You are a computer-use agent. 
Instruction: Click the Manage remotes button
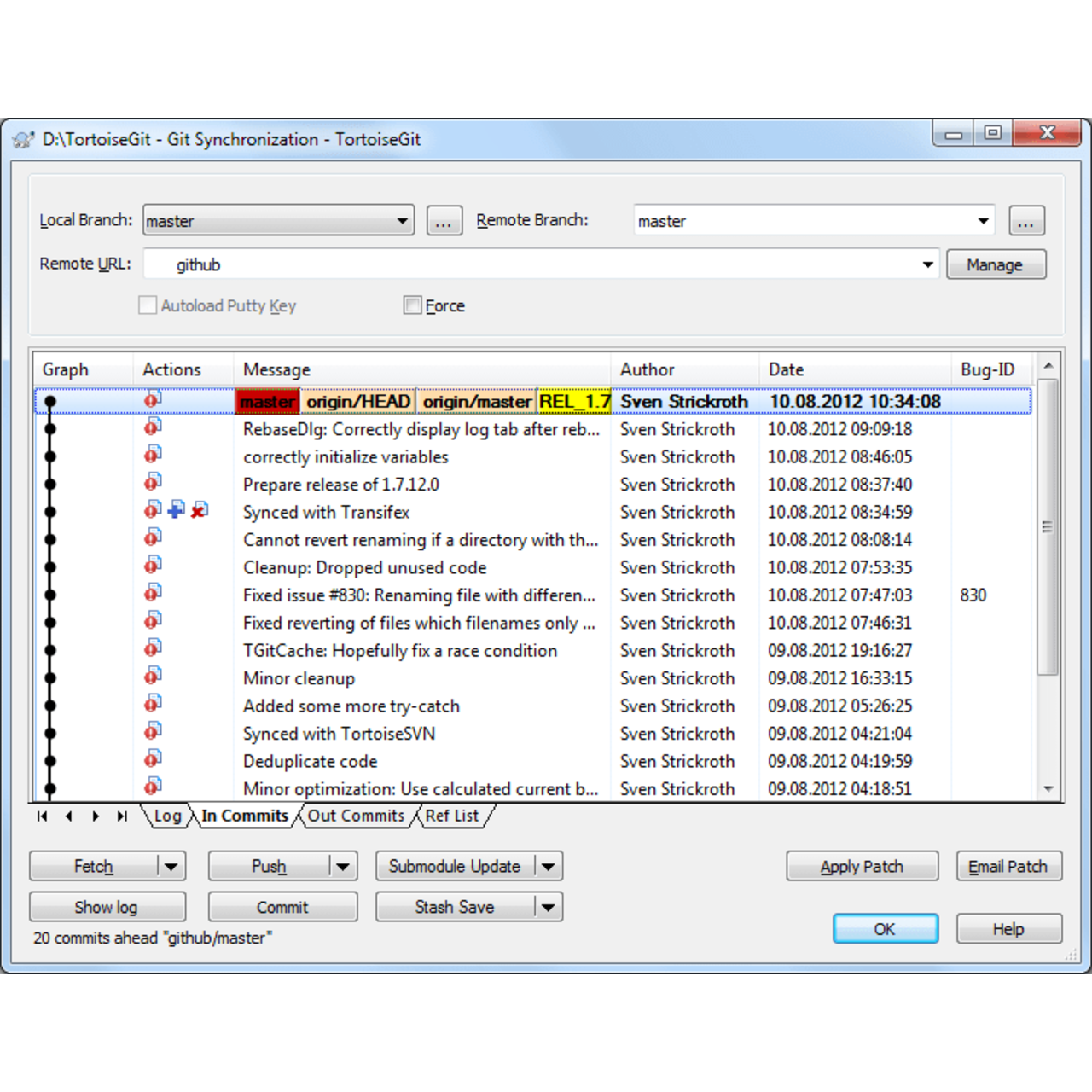coord(995,264)
